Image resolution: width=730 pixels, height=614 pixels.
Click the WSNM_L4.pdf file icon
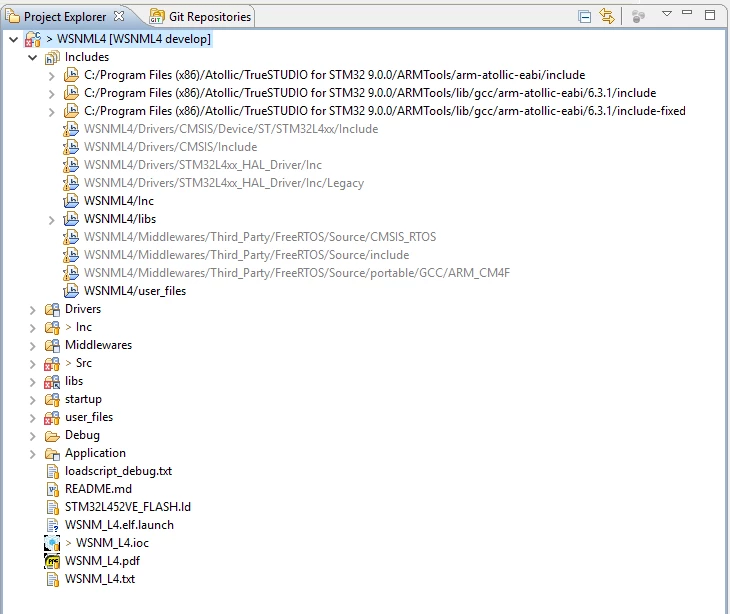(52, 561)
